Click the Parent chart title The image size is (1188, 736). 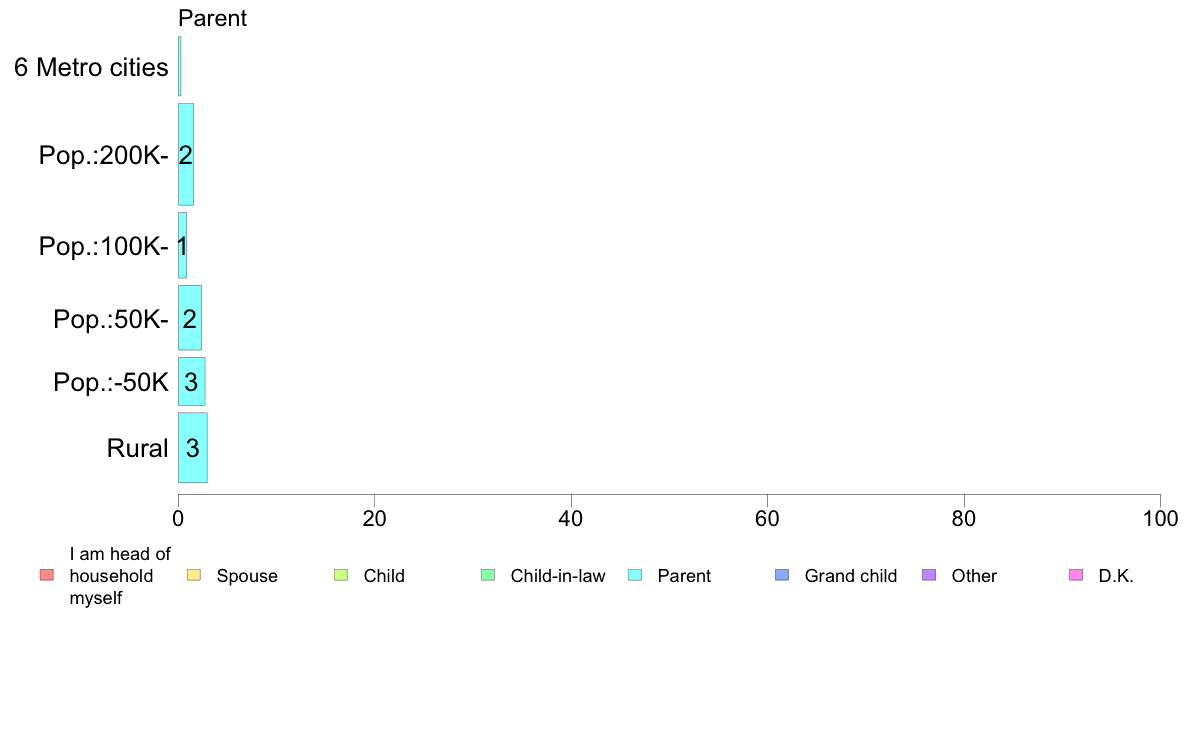[x=212, y=18]
